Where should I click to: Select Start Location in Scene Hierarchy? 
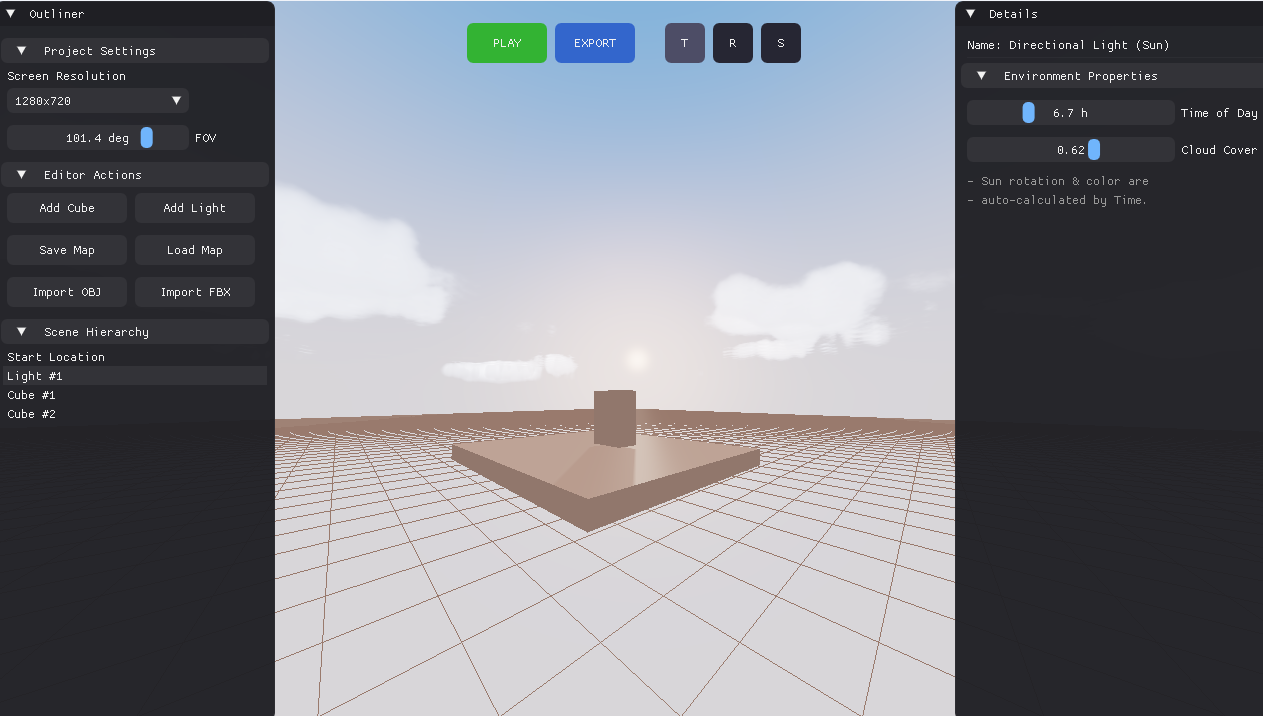coord(56,357)
